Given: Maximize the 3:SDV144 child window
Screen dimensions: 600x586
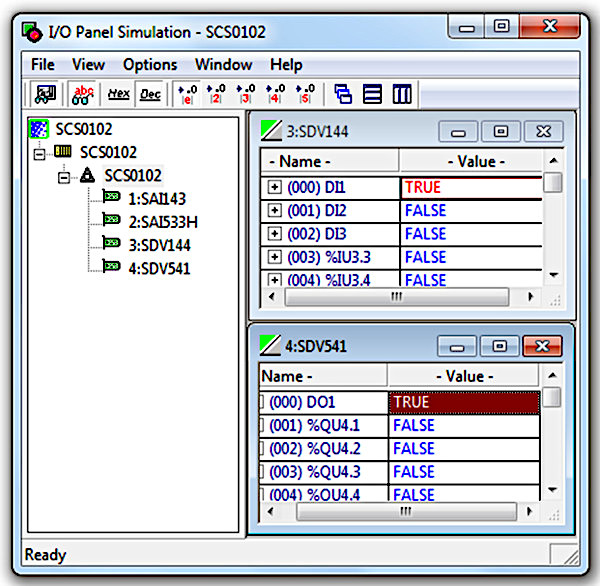Looking at the screenshot, I should click(x=501, y=132).
